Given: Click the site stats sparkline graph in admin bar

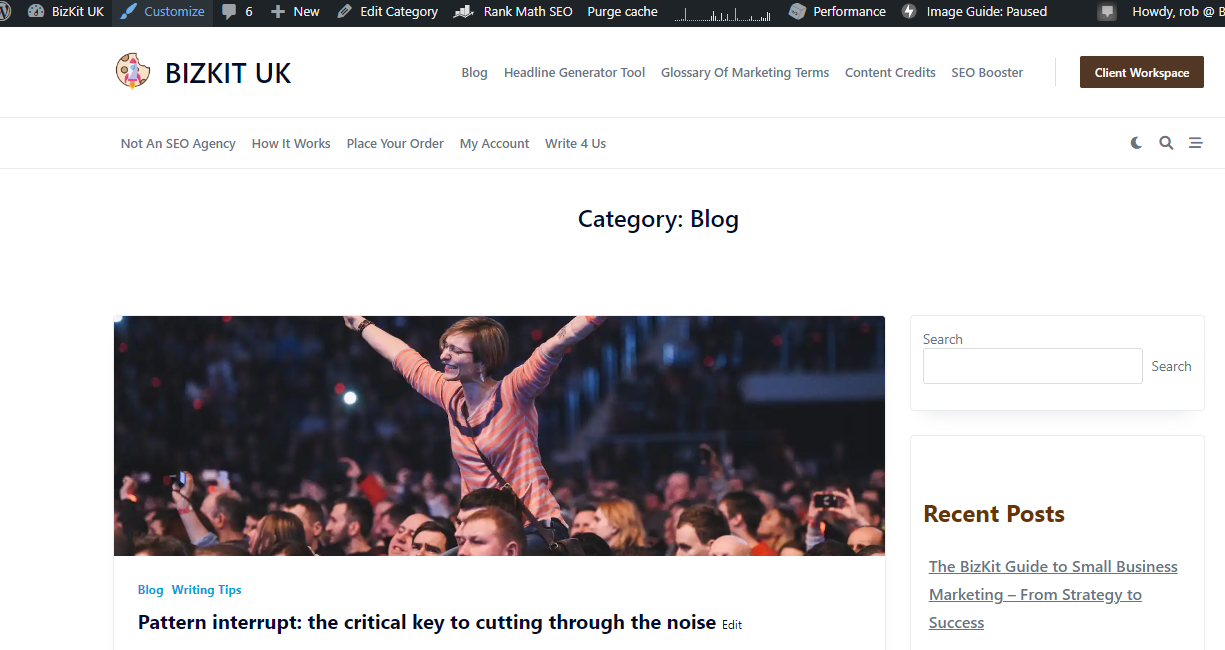Looking at the screenshot, I should pos(723,12).
